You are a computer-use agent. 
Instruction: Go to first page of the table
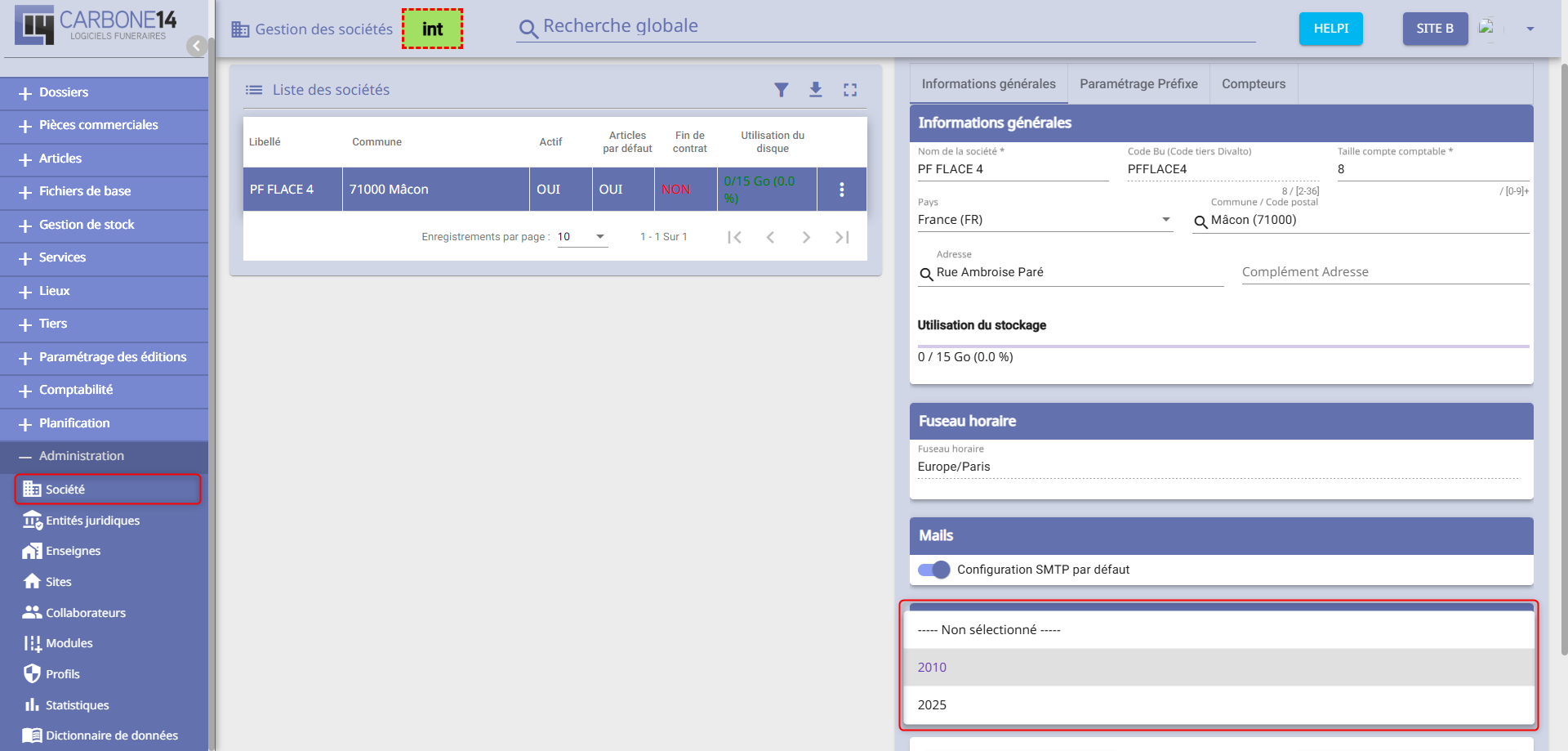pos(734,237)
